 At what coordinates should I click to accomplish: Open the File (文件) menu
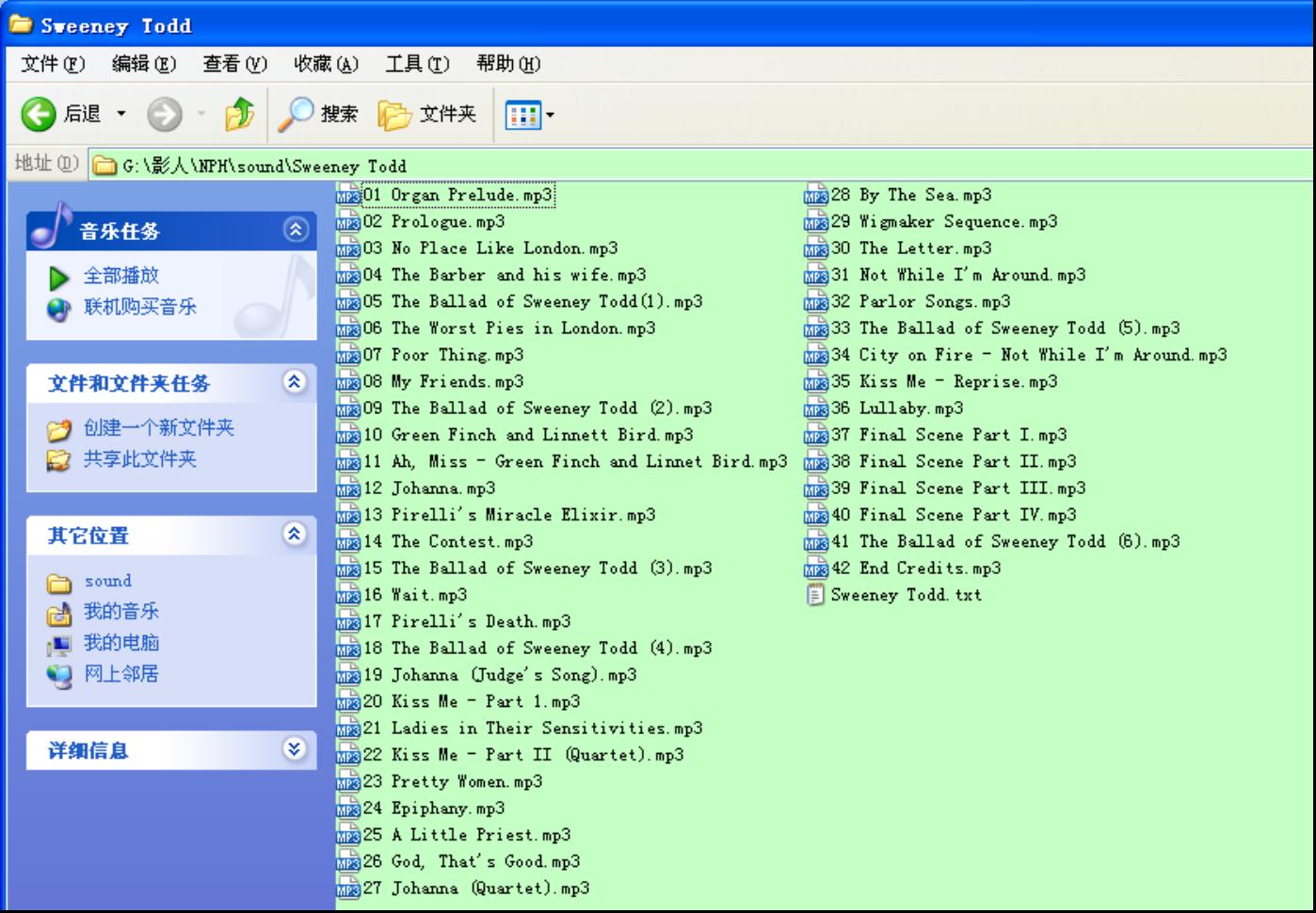coord(53,64)
